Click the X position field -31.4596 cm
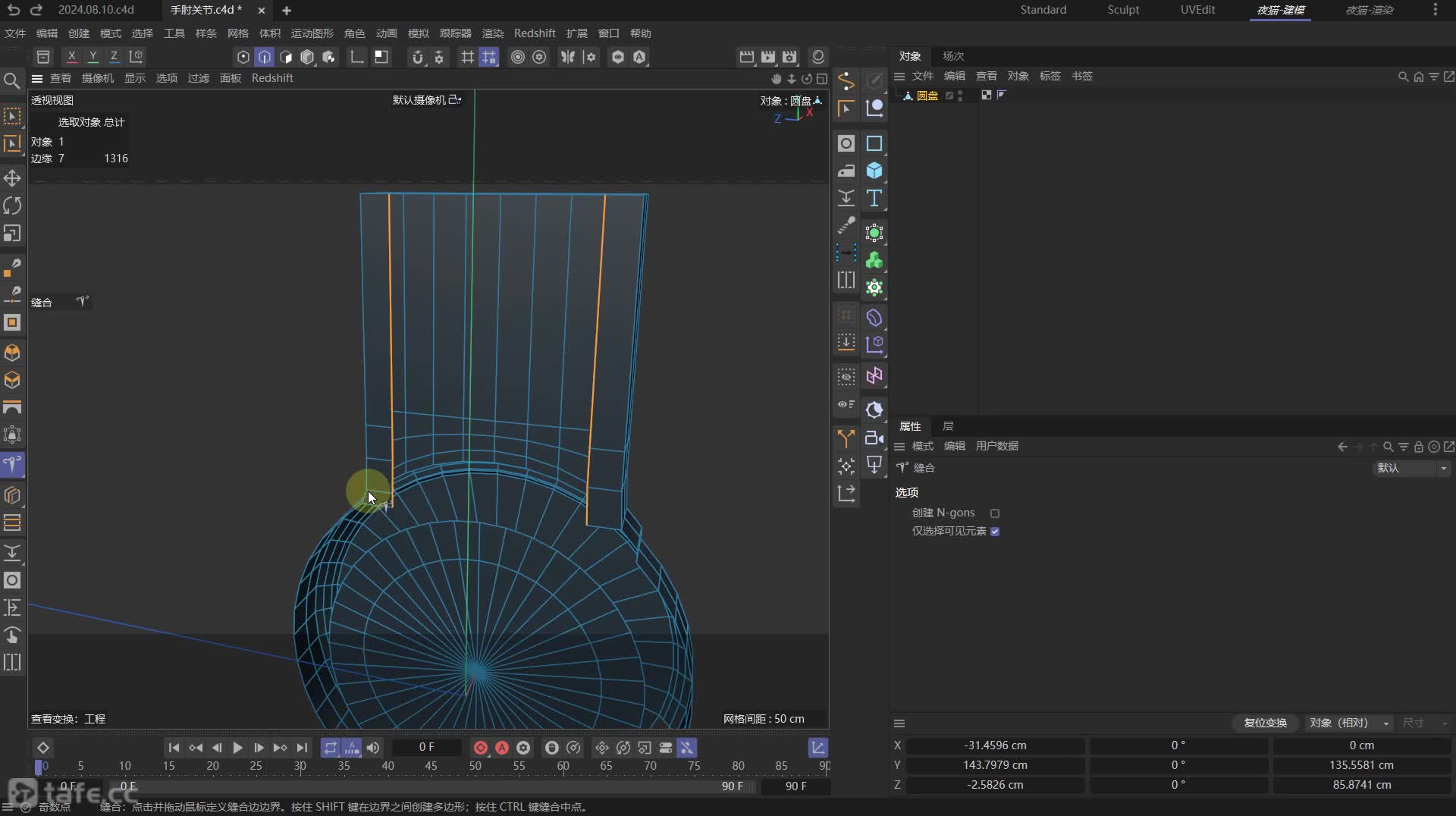1456x816 pixels. (x=995, y=745)
